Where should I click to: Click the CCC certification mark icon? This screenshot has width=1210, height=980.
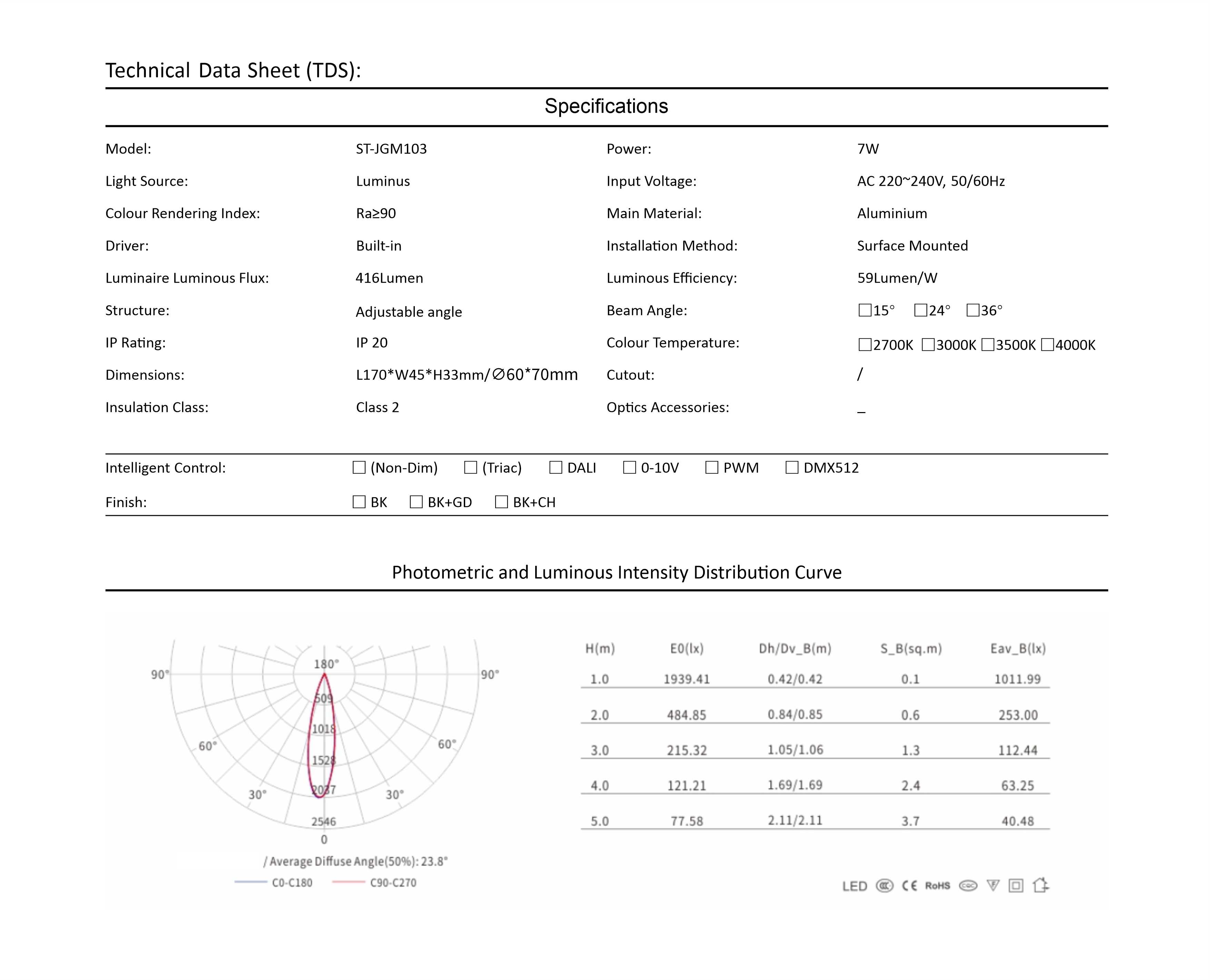[884, 886]
